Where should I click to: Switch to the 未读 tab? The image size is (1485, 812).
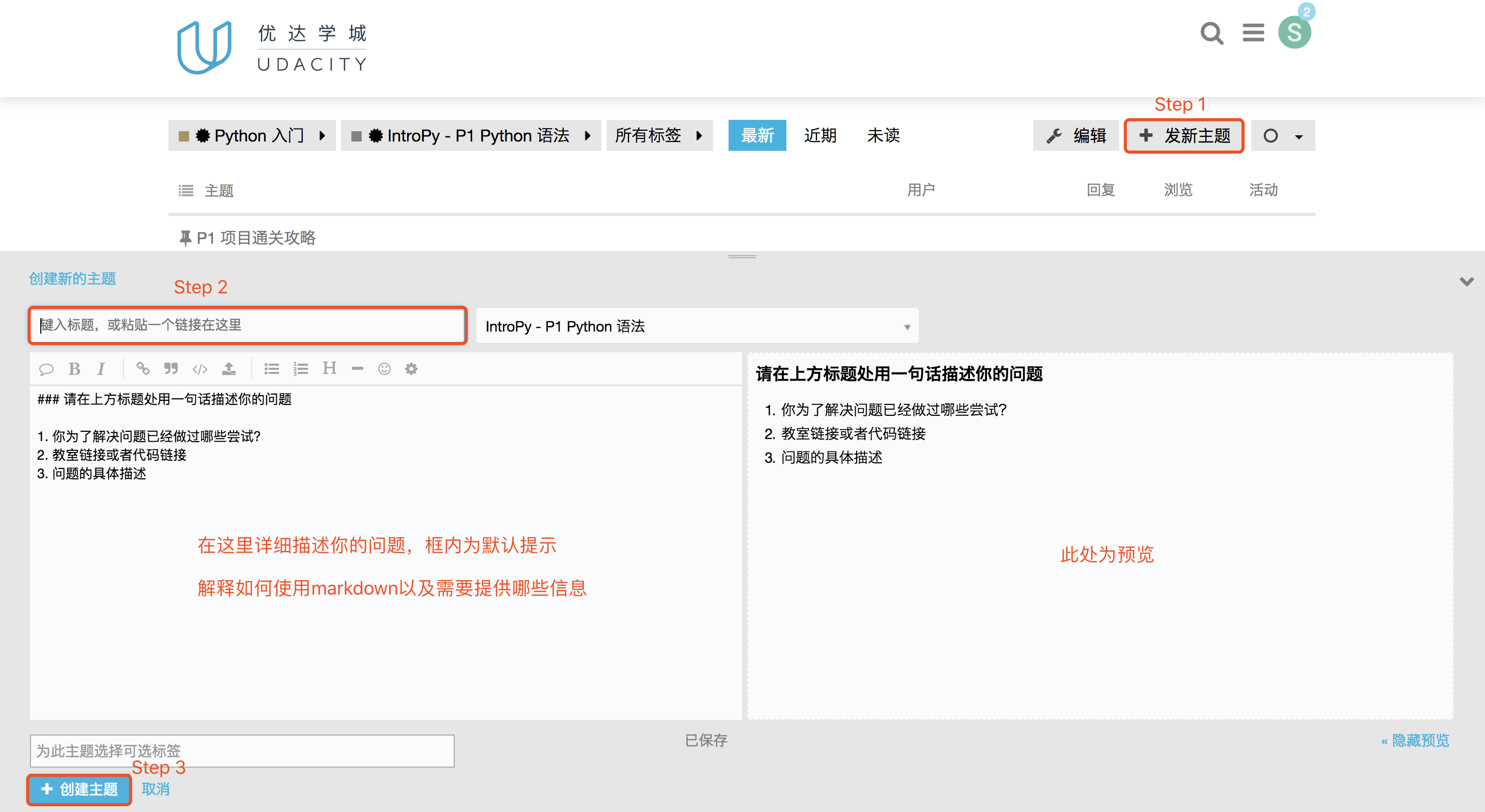click(883, 135)
